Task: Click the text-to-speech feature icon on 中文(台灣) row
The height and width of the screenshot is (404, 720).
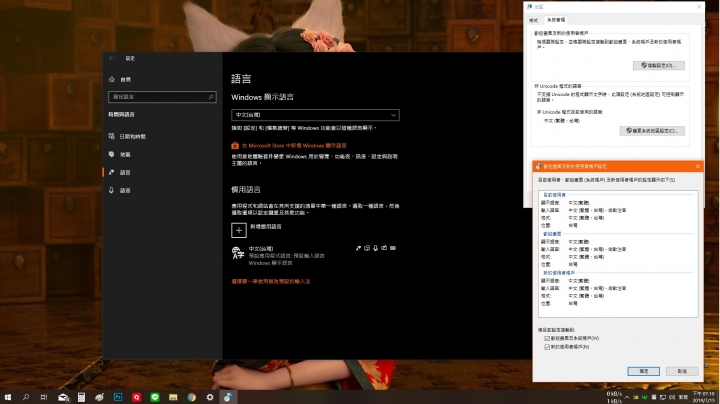Action: coord(367,248)
